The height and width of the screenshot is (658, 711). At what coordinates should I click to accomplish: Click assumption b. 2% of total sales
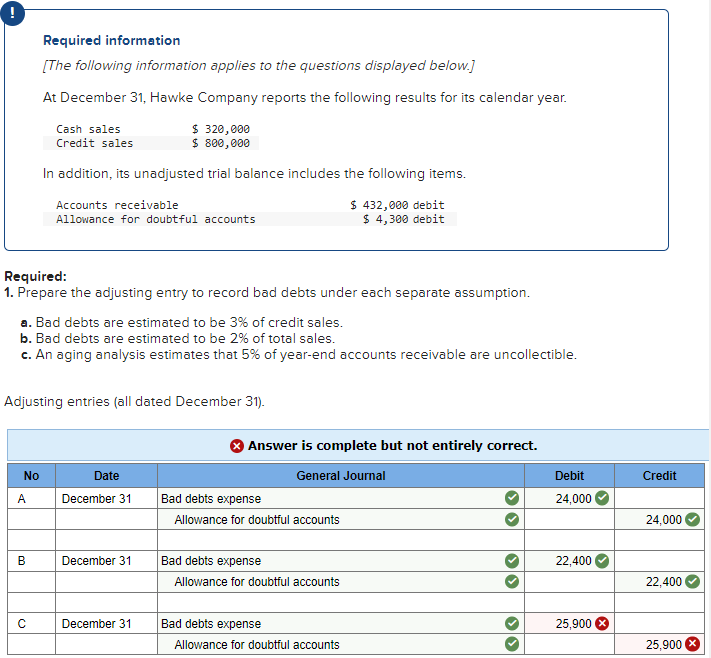tap(178, 339)
